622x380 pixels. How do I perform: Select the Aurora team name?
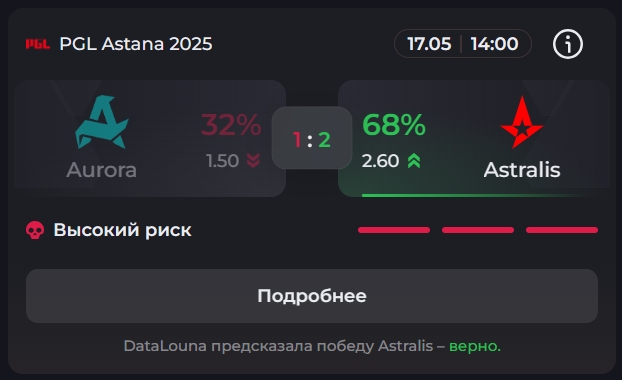click(x=102, y=170)
